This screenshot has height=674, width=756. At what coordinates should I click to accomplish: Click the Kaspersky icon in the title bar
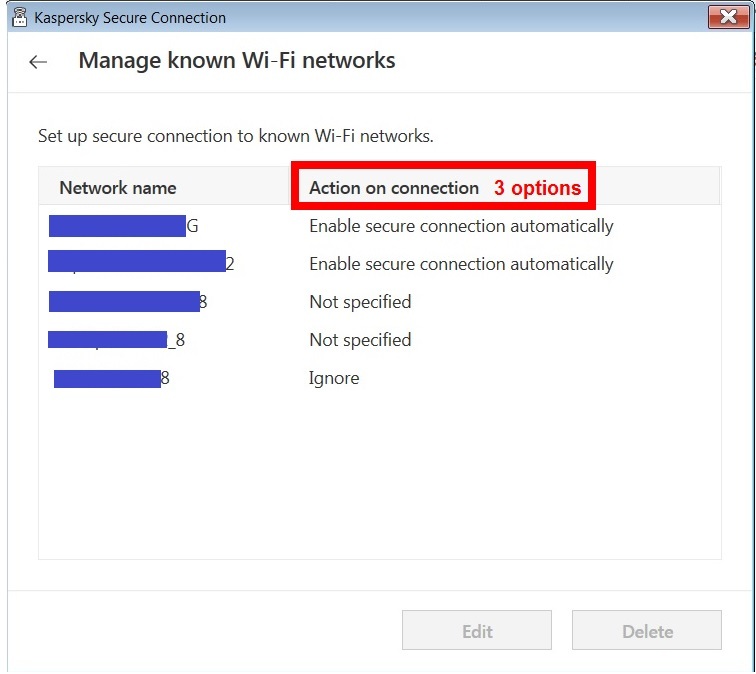coord(19,17)
